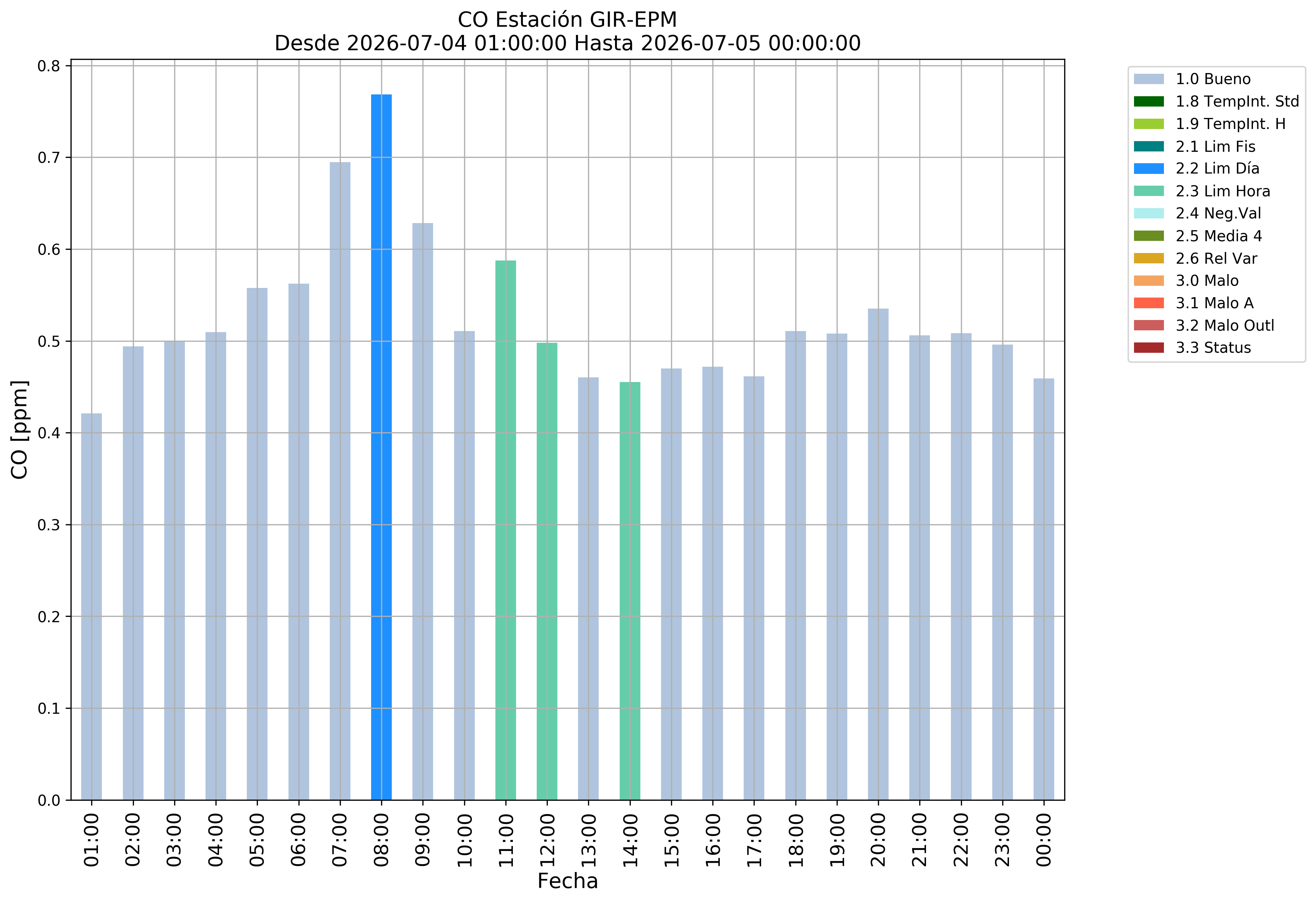Screen dimensions: 1316x903
Task: Click the y-axis label "CO [ppm]"
Action: tap(19, 429)
